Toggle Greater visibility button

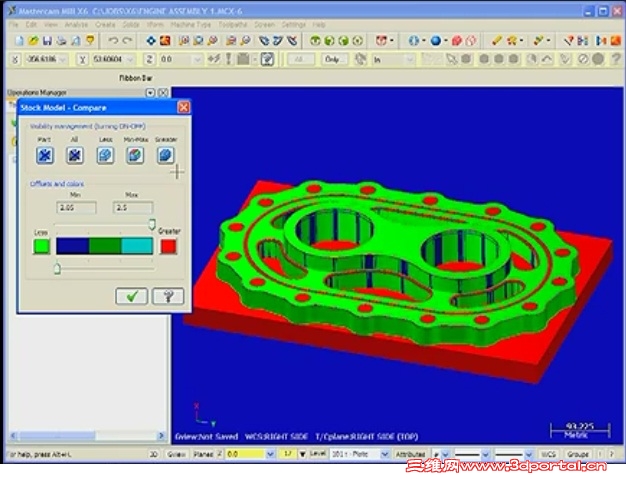pos(165,155)
